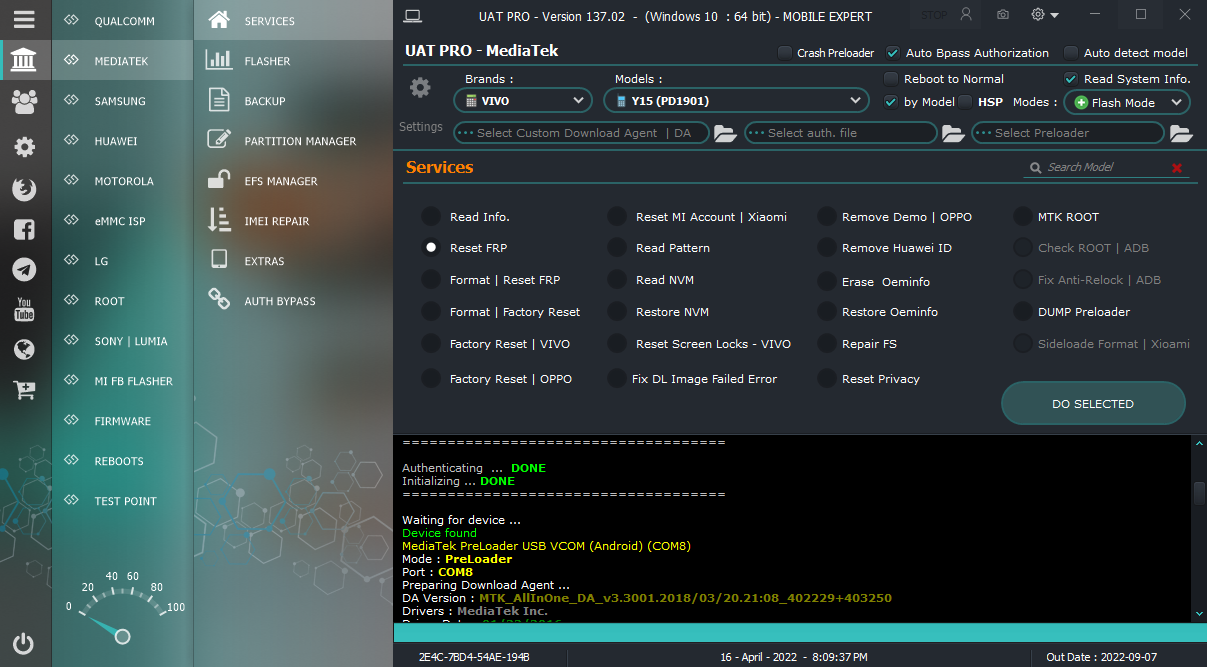Image resolution: width=1207 pixels, height=667 pixels.
Task: Click the DO SELECTED button
Action: (1093, 404)
